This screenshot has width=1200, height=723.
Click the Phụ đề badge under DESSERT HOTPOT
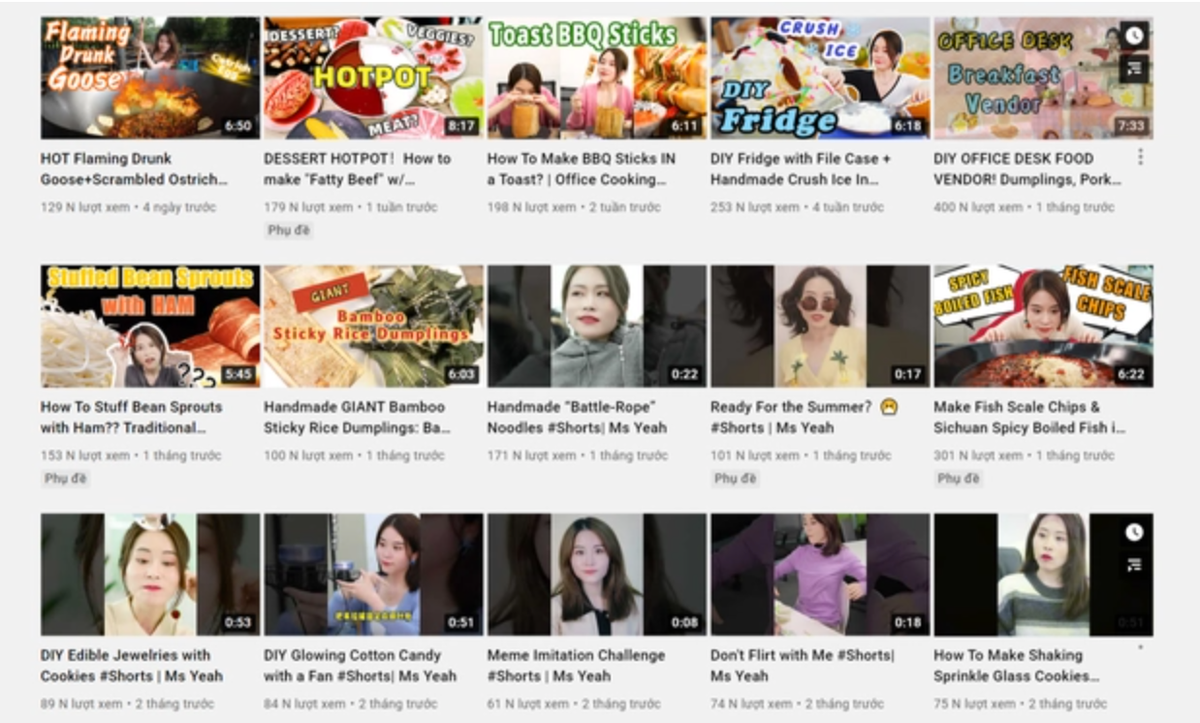[x=289, y=230]
